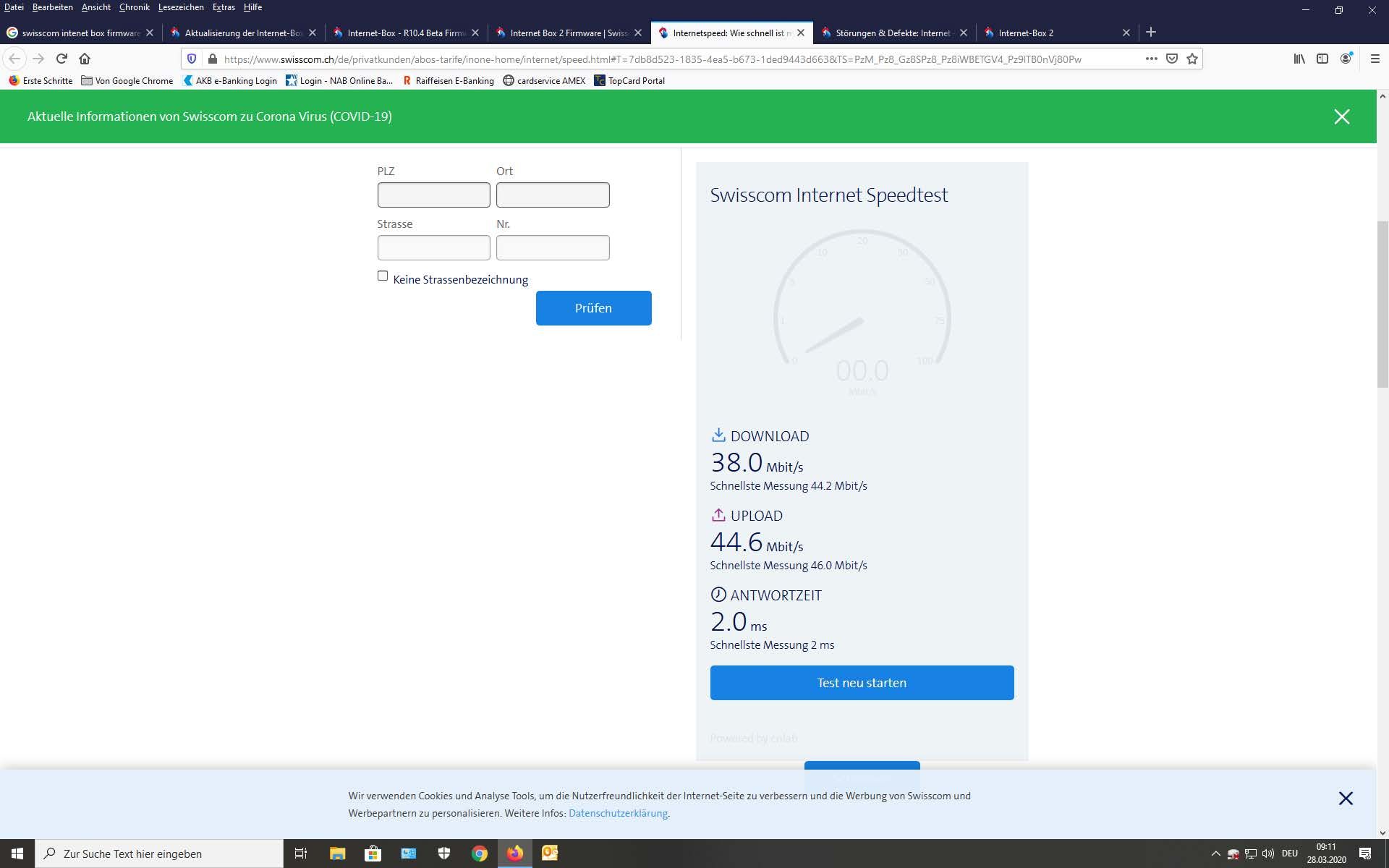This screenshot has width=1389, height=868.
Task: Open Firefox account icon
Action: tap(1346, 59)
